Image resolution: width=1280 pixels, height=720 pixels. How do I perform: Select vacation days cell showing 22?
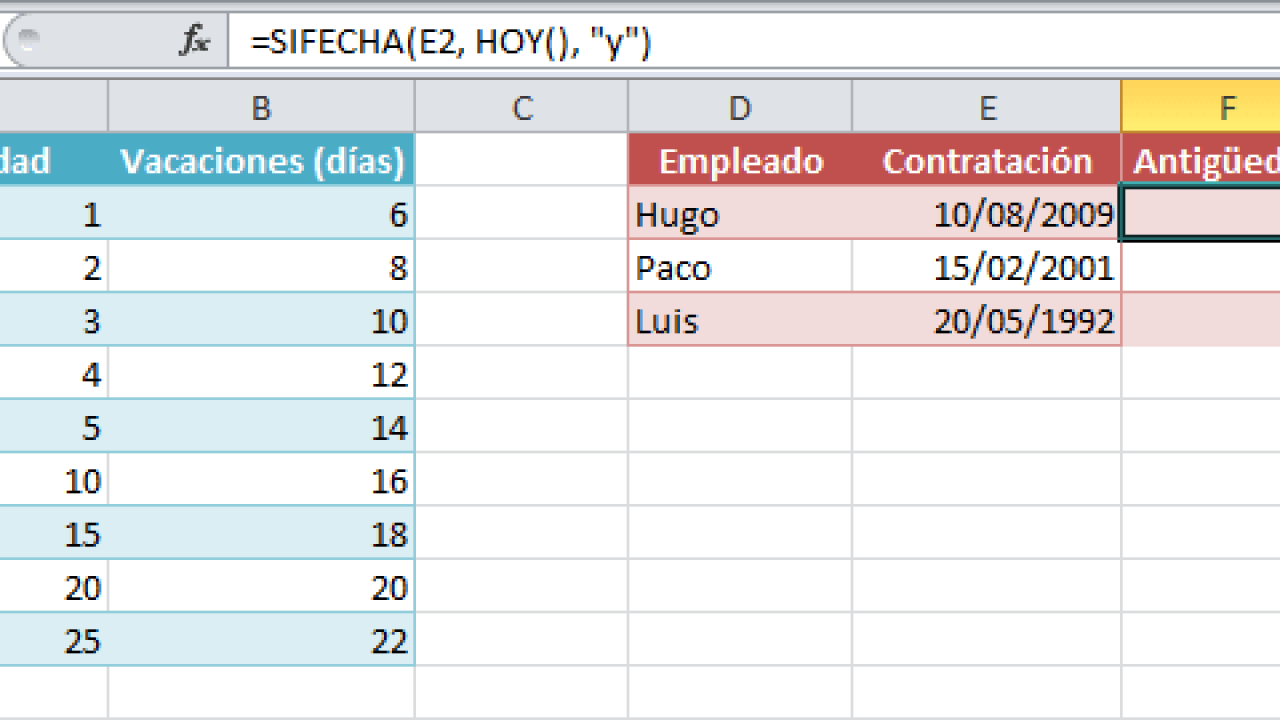pyautogui.click(x=261, y=640)
